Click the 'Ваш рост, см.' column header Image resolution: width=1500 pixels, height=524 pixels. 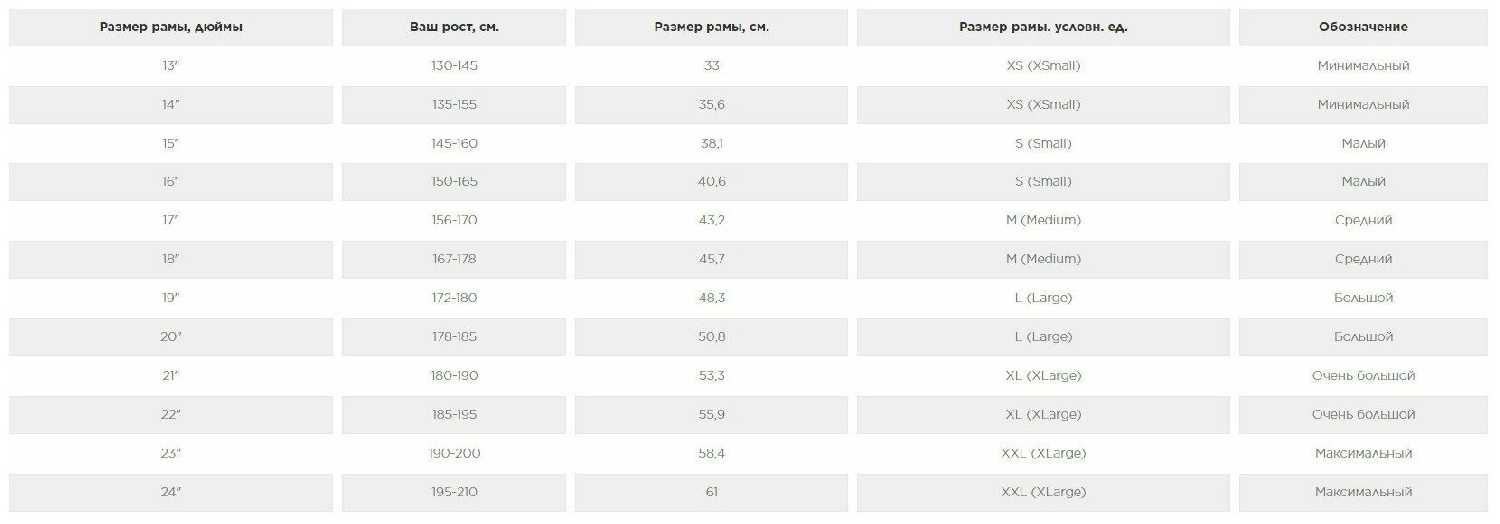(x=454, y=27)
